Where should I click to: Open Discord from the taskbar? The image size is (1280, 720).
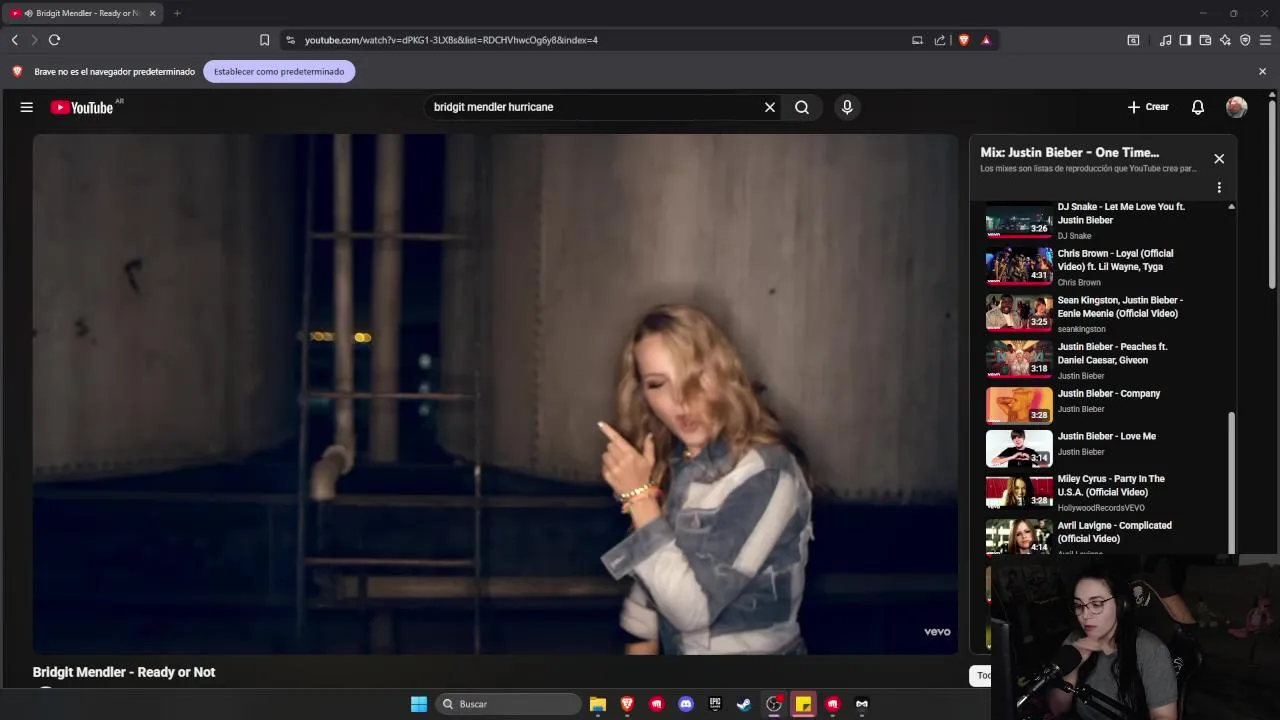point(686,704)
